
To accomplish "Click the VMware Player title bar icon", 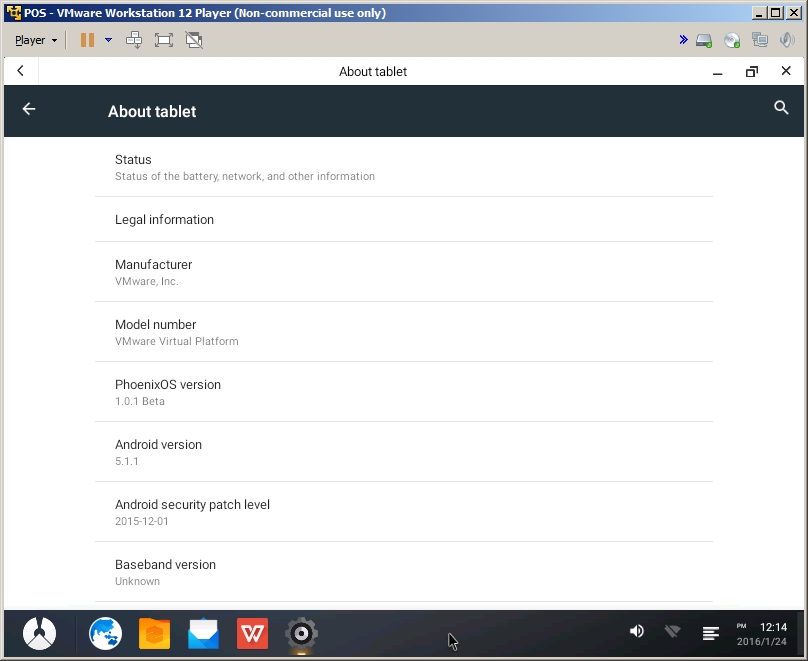I will coord(14,13).
